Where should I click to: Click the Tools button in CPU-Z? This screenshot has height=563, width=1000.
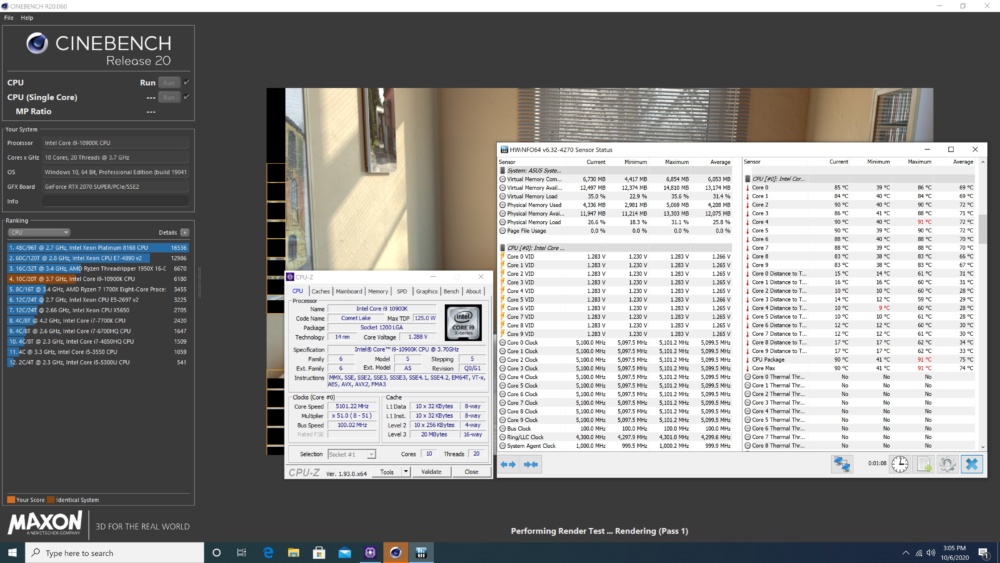pyautogui.click(x=387, y=472)
